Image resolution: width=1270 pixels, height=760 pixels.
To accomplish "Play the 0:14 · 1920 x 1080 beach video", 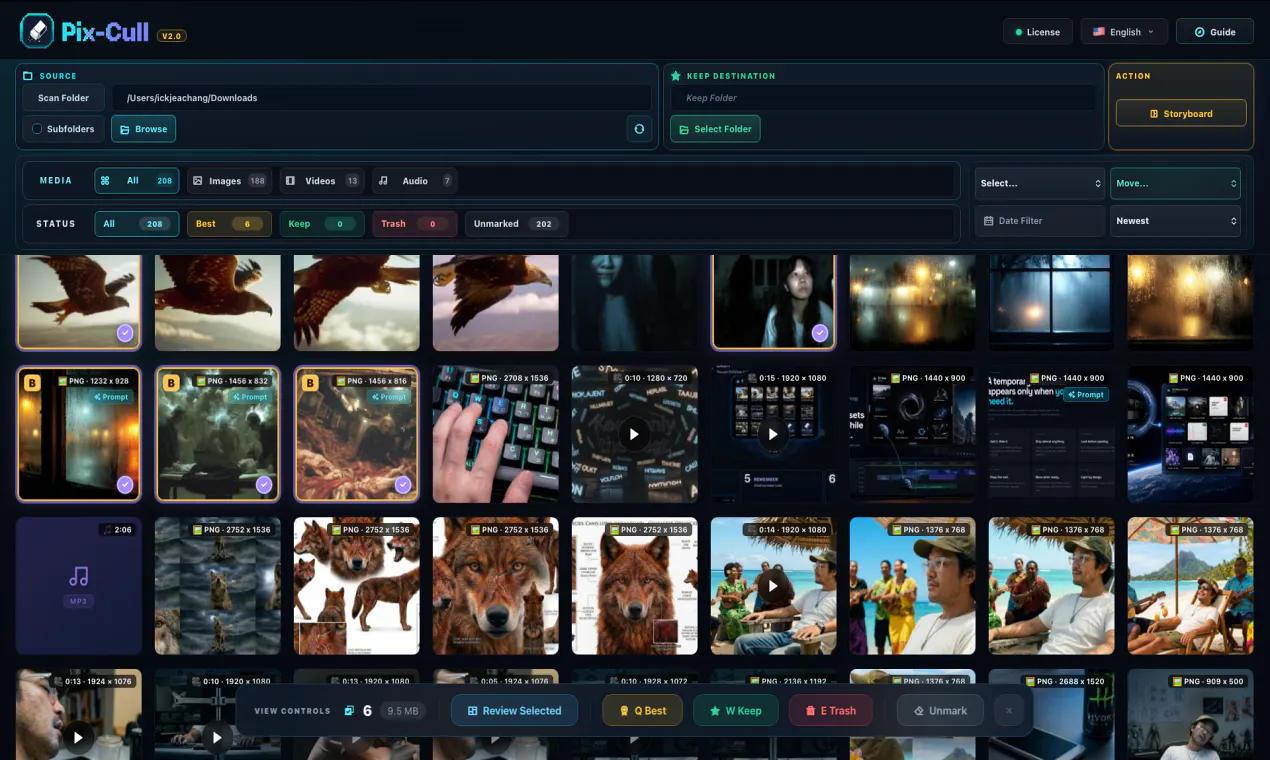I will pyautogui.click(x=773, y=586).
